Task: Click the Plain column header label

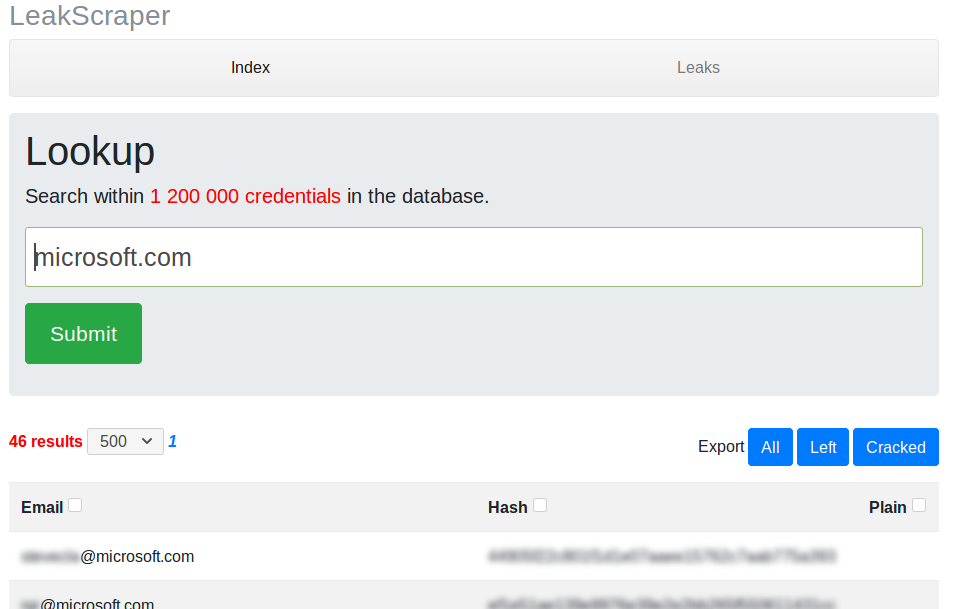Action: pos(887,507)
